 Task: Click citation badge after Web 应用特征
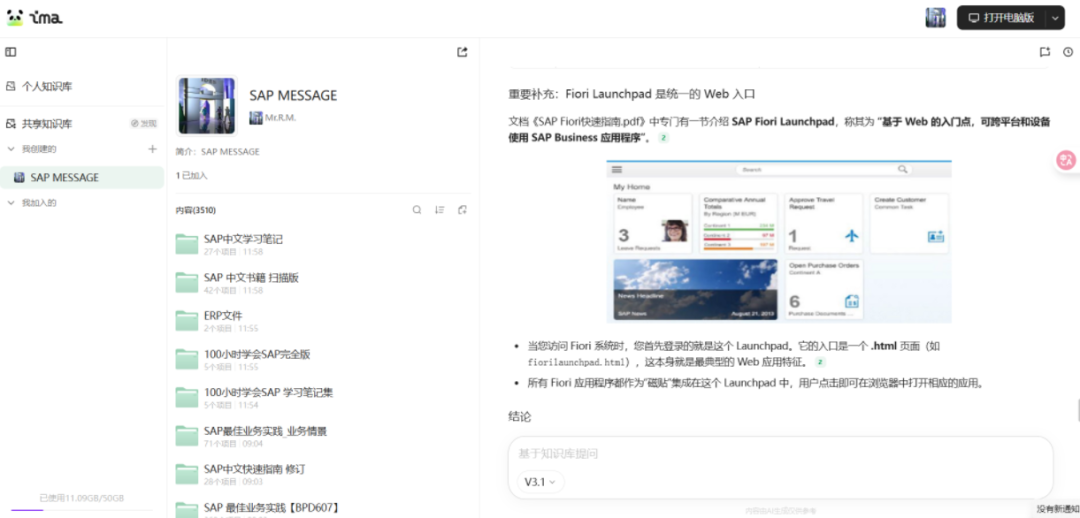click(x=820, y=362)
